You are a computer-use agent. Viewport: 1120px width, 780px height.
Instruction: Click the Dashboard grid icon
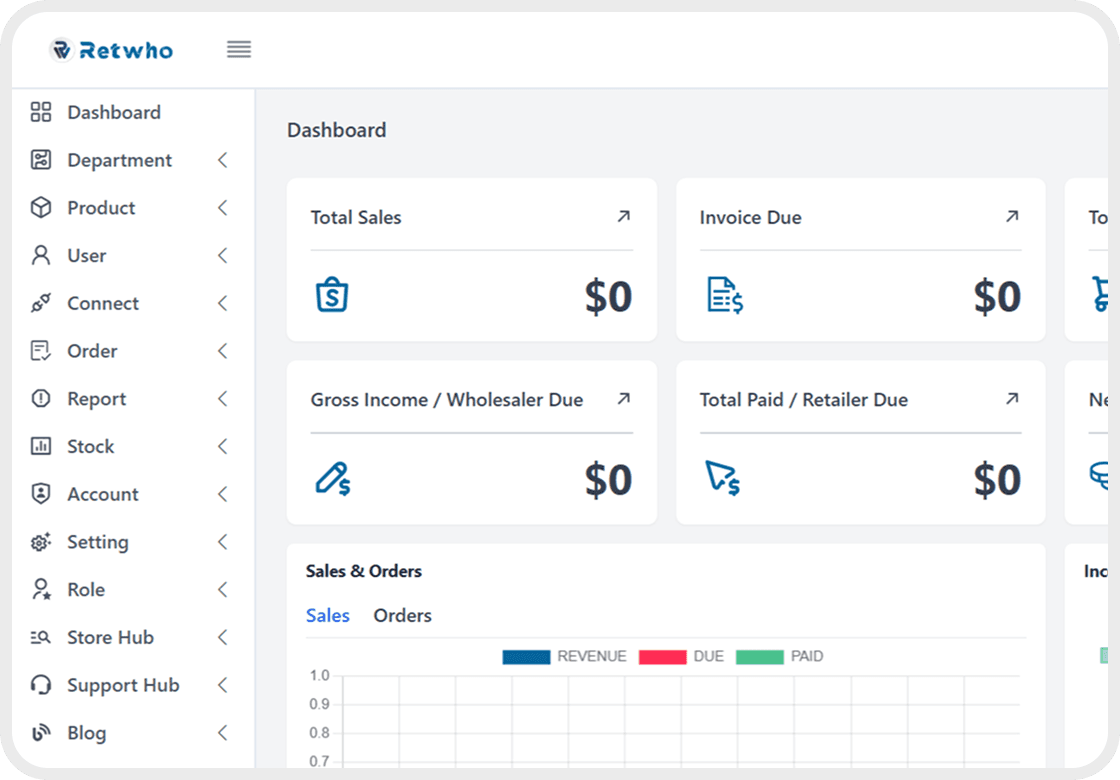click(x=41, y=112)
